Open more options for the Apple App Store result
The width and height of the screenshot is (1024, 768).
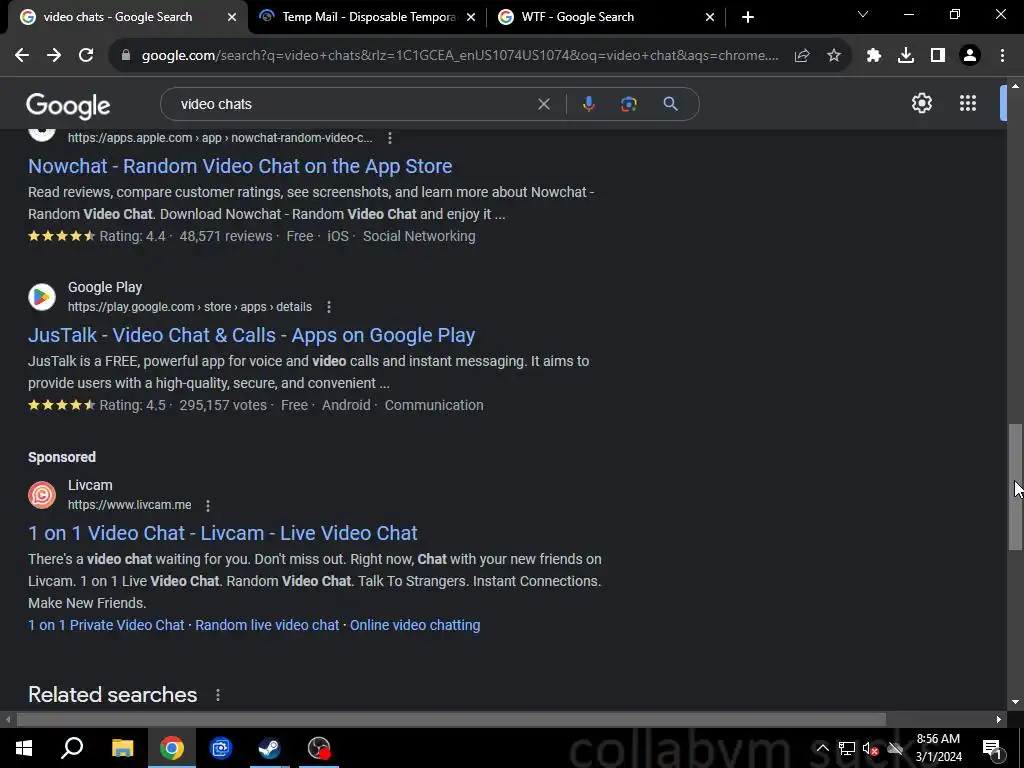point(390,138)
